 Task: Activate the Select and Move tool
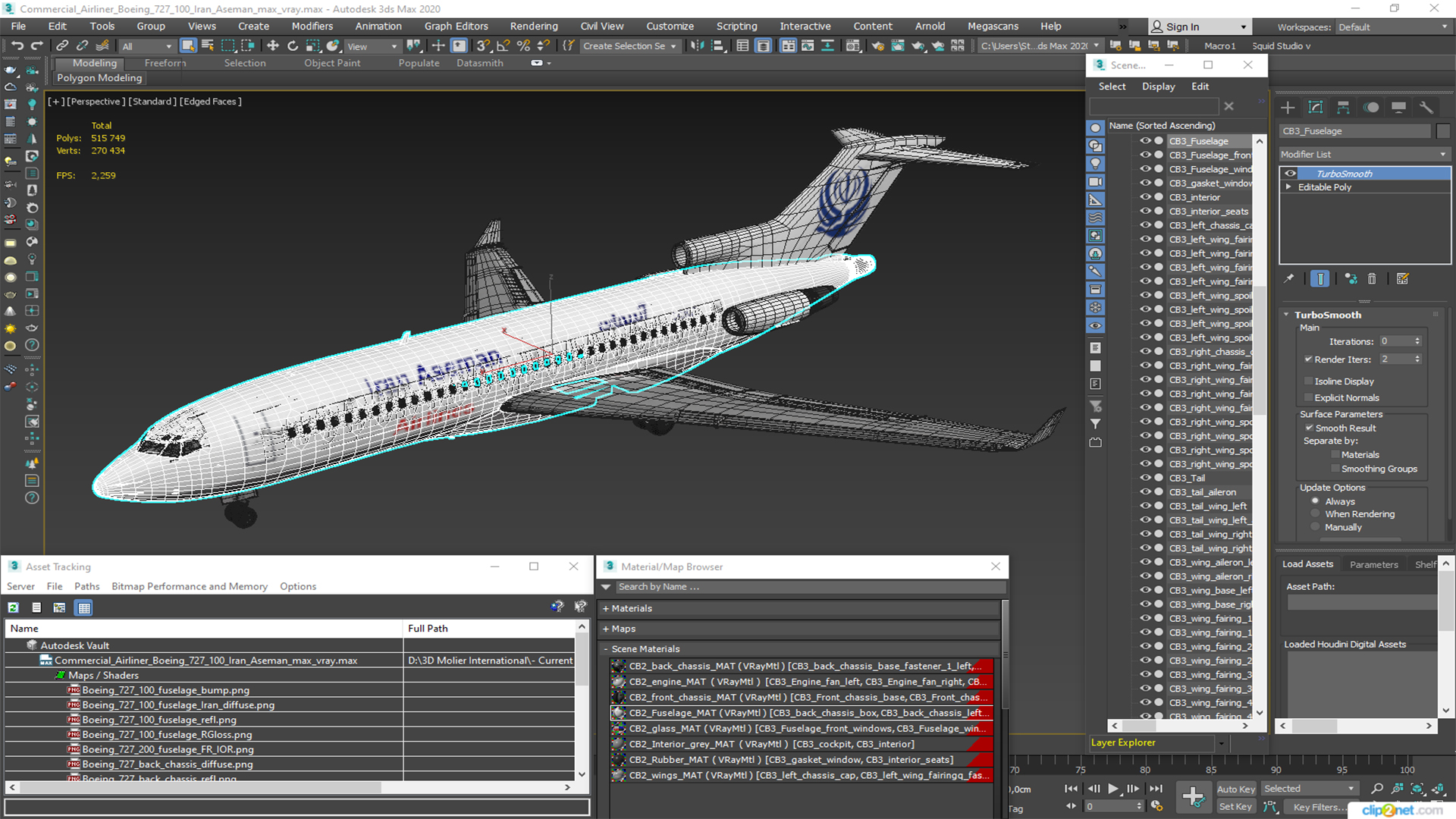coord(273,45)
